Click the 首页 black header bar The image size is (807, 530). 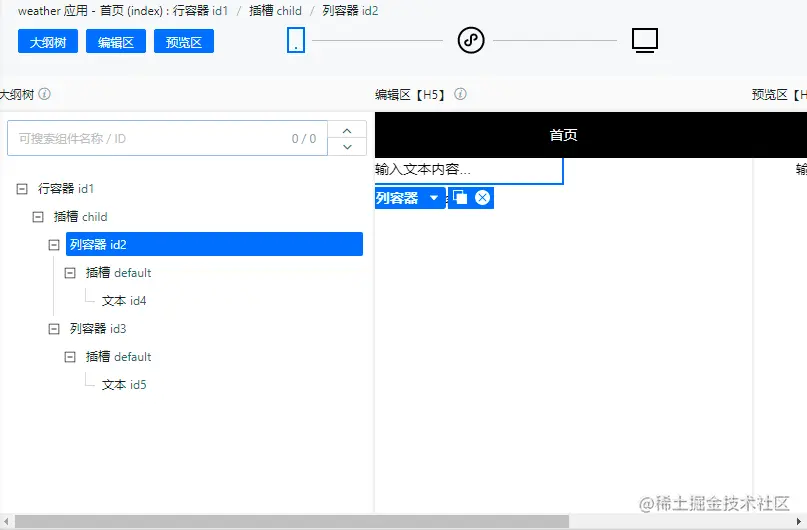(x=591, y=135)
